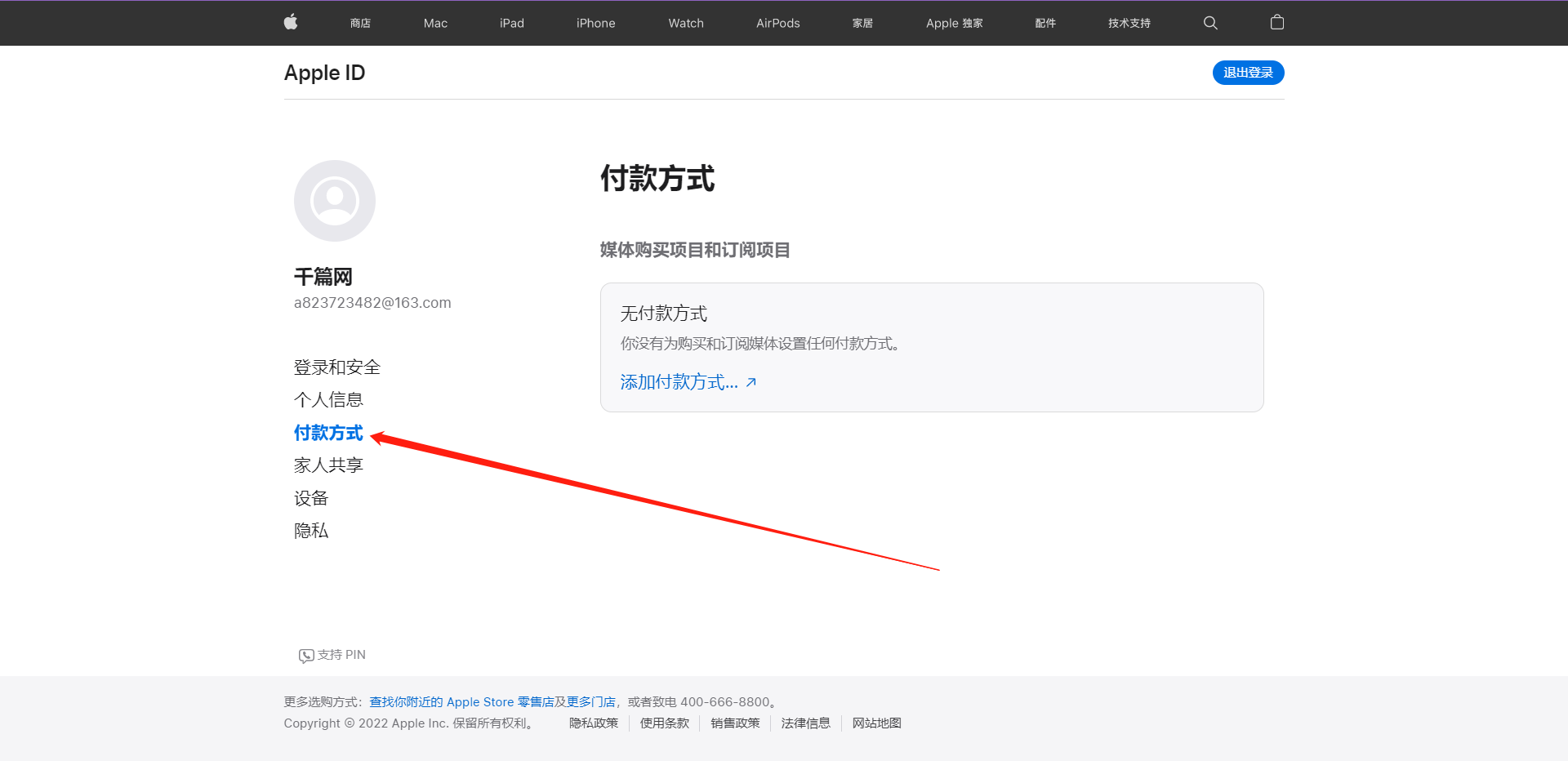The width and height of the screenshot is (1568, 761).
Task: Select 技术支持 in the top navigation
Action: [1129, 23]
